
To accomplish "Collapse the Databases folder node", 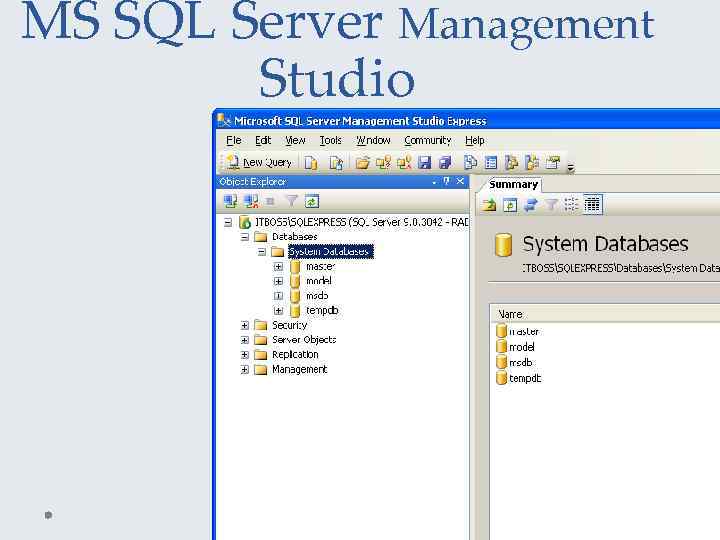I will click(x=245, y=237).
